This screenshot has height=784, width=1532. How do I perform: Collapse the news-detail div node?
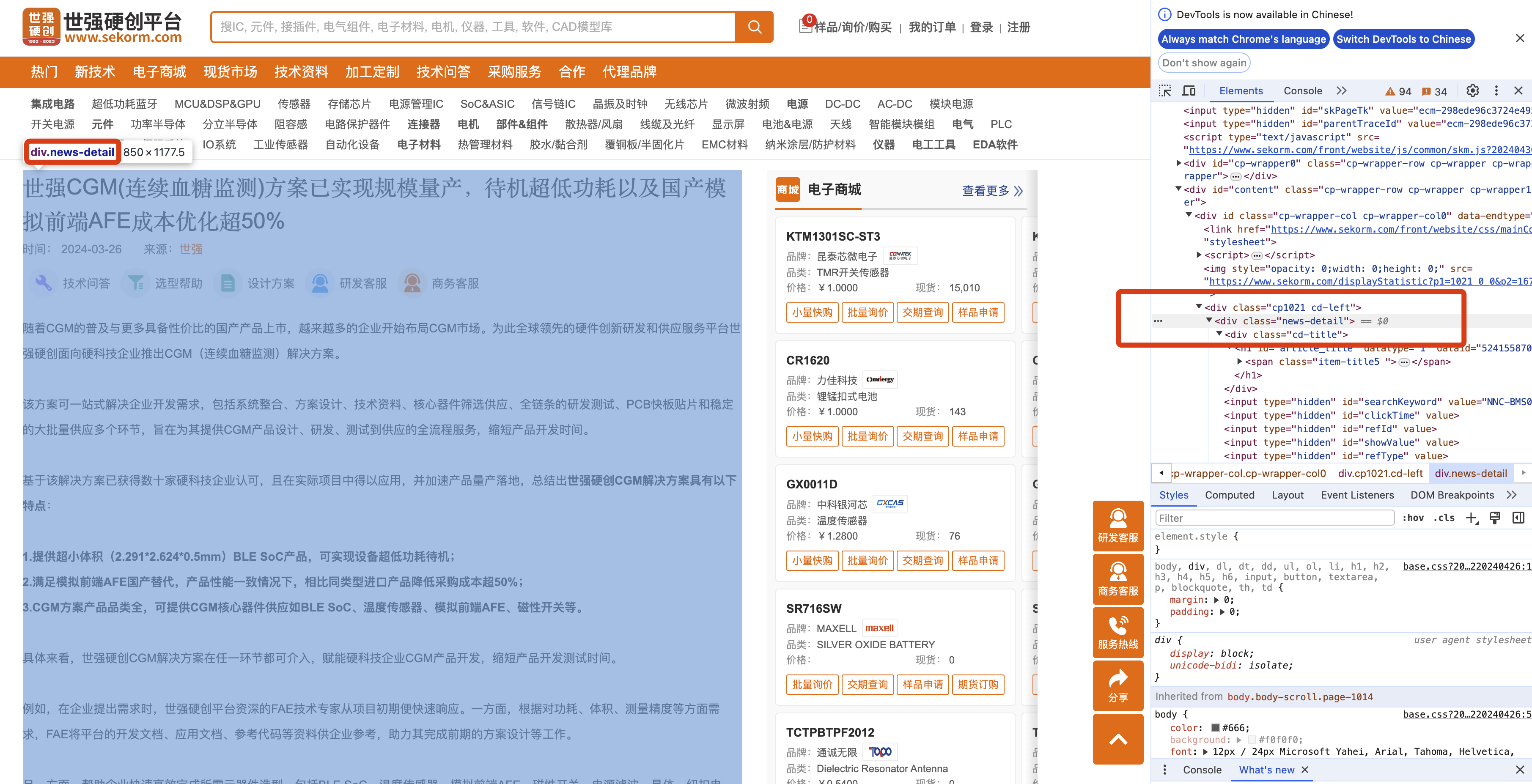click(x=1210, y=321)
